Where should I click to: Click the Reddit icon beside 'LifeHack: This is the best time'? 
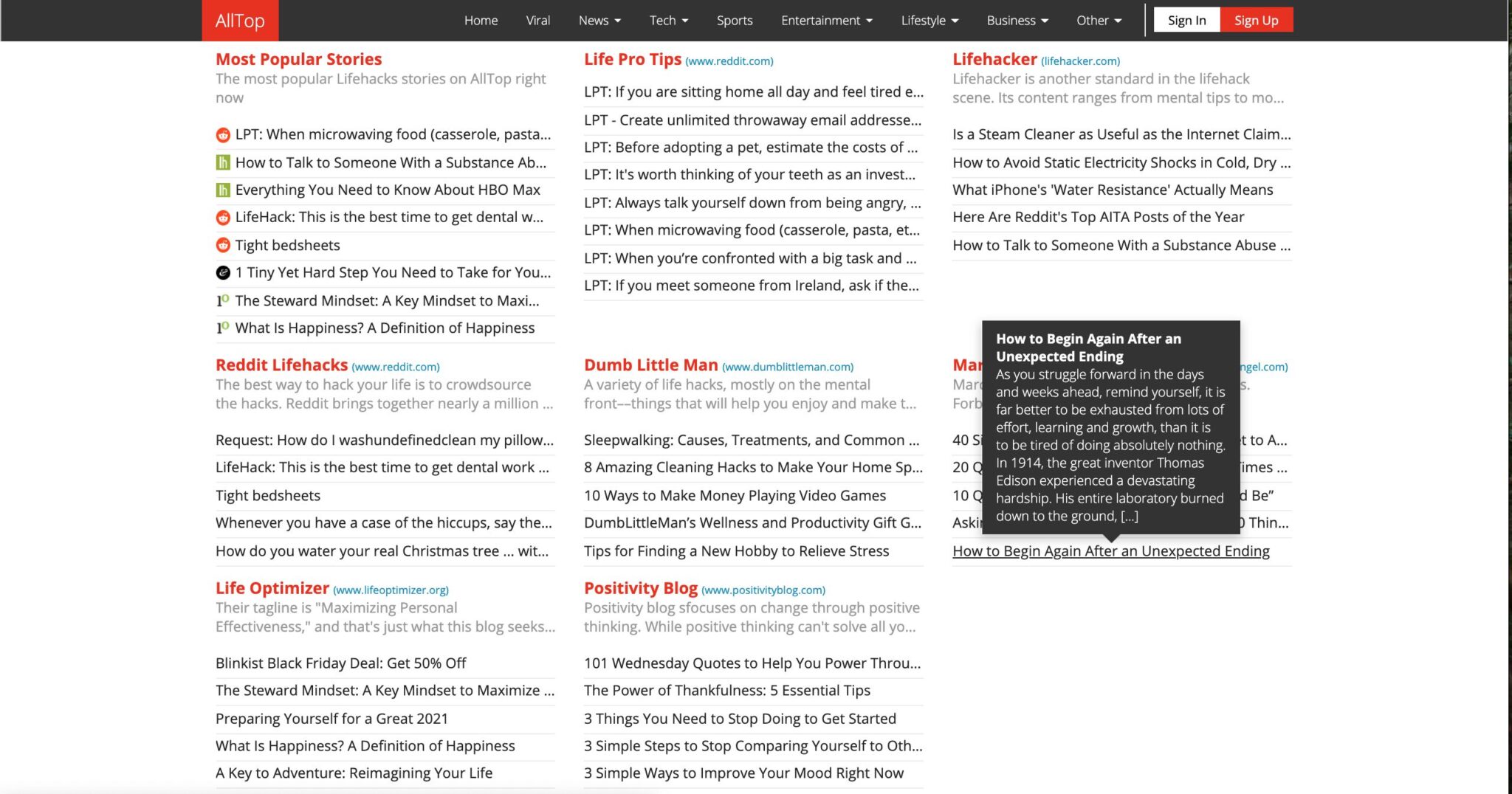pyautogui.click(x=223, y=218)
